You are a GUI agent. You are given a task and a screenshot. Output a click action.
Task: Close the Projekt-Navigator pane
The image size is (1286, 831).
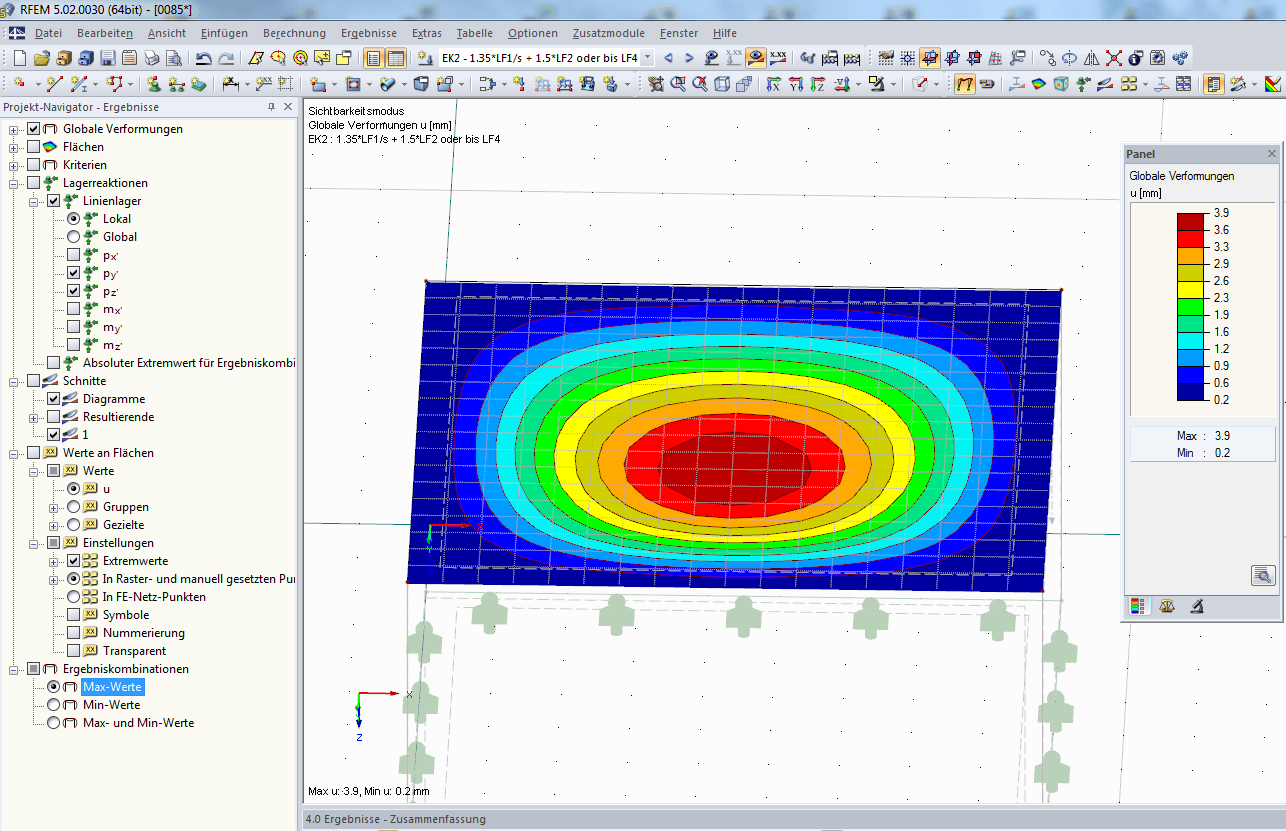pyautogui.click(x=288, y=107)
